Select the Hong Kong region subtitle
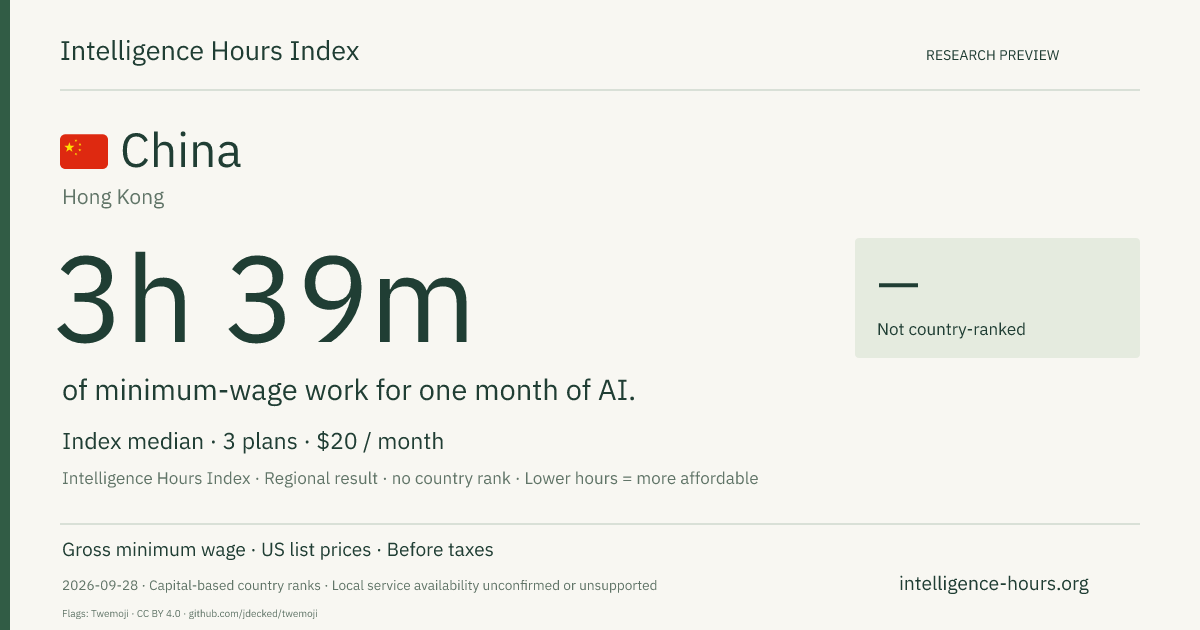This screenshot has width=1200, height=630. pos(113,198)
